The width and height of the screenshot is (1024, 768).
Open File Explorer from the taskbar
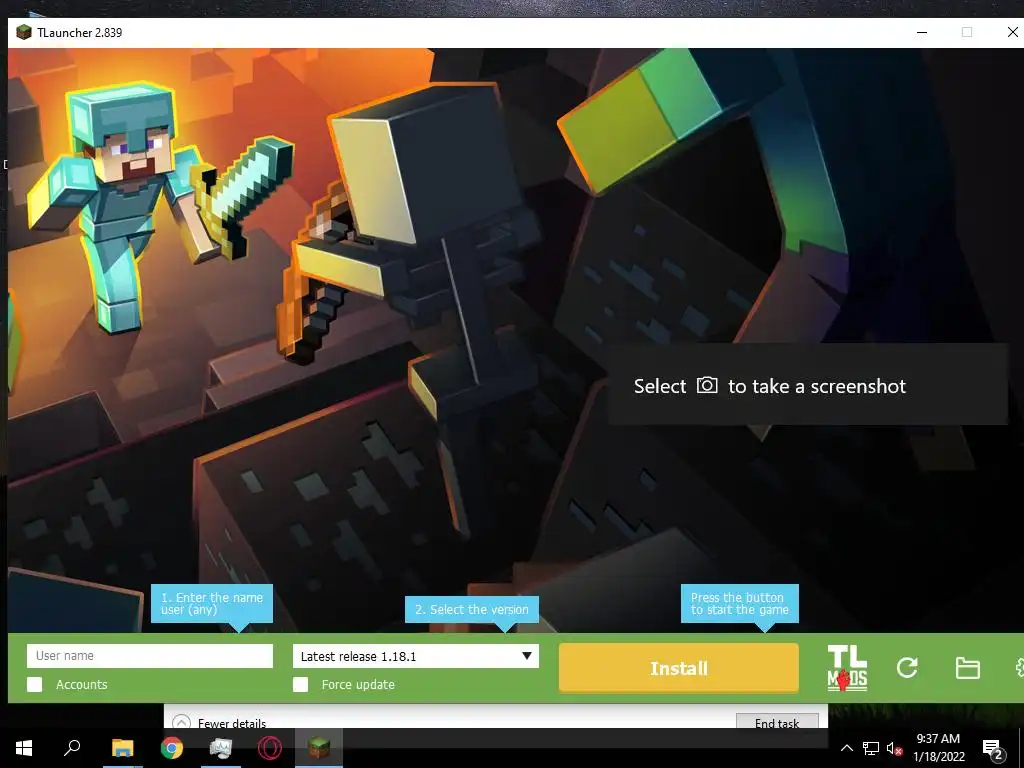point(122,748)
